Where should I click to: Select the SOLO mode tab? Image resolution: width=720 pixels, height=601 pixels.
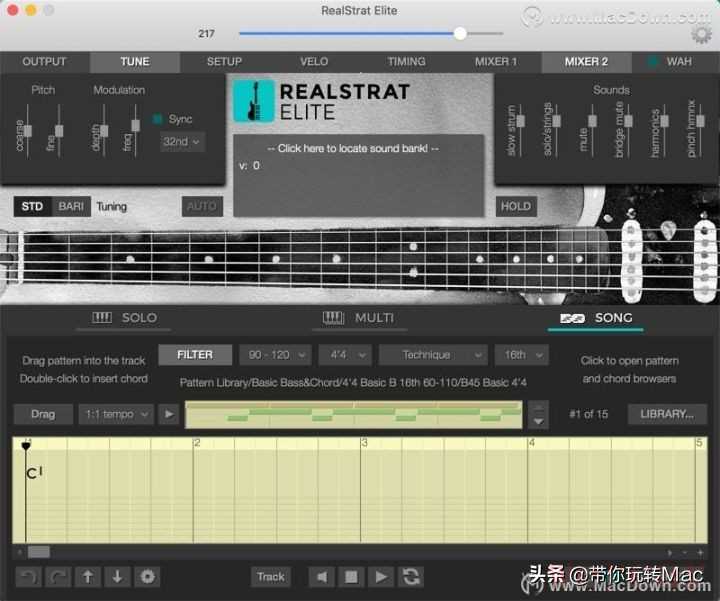pyautogui.click(x=125, y=318)
